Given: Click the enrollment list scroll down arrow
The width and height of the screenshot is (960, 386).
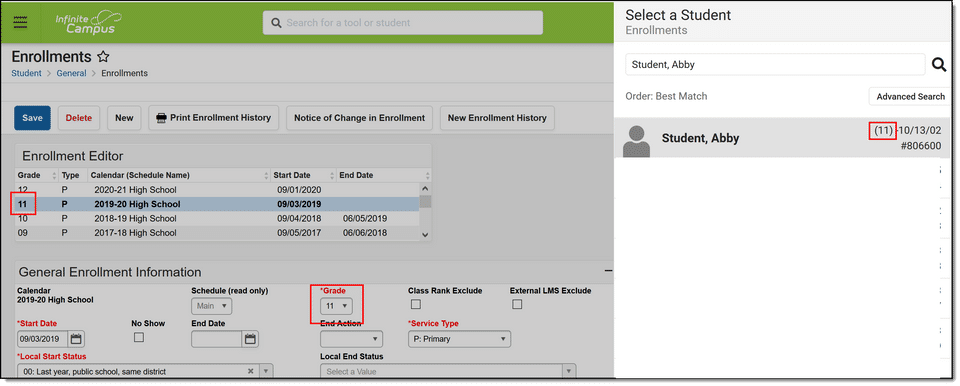Looking at the screenshot, I should click(x=426, y=234).
